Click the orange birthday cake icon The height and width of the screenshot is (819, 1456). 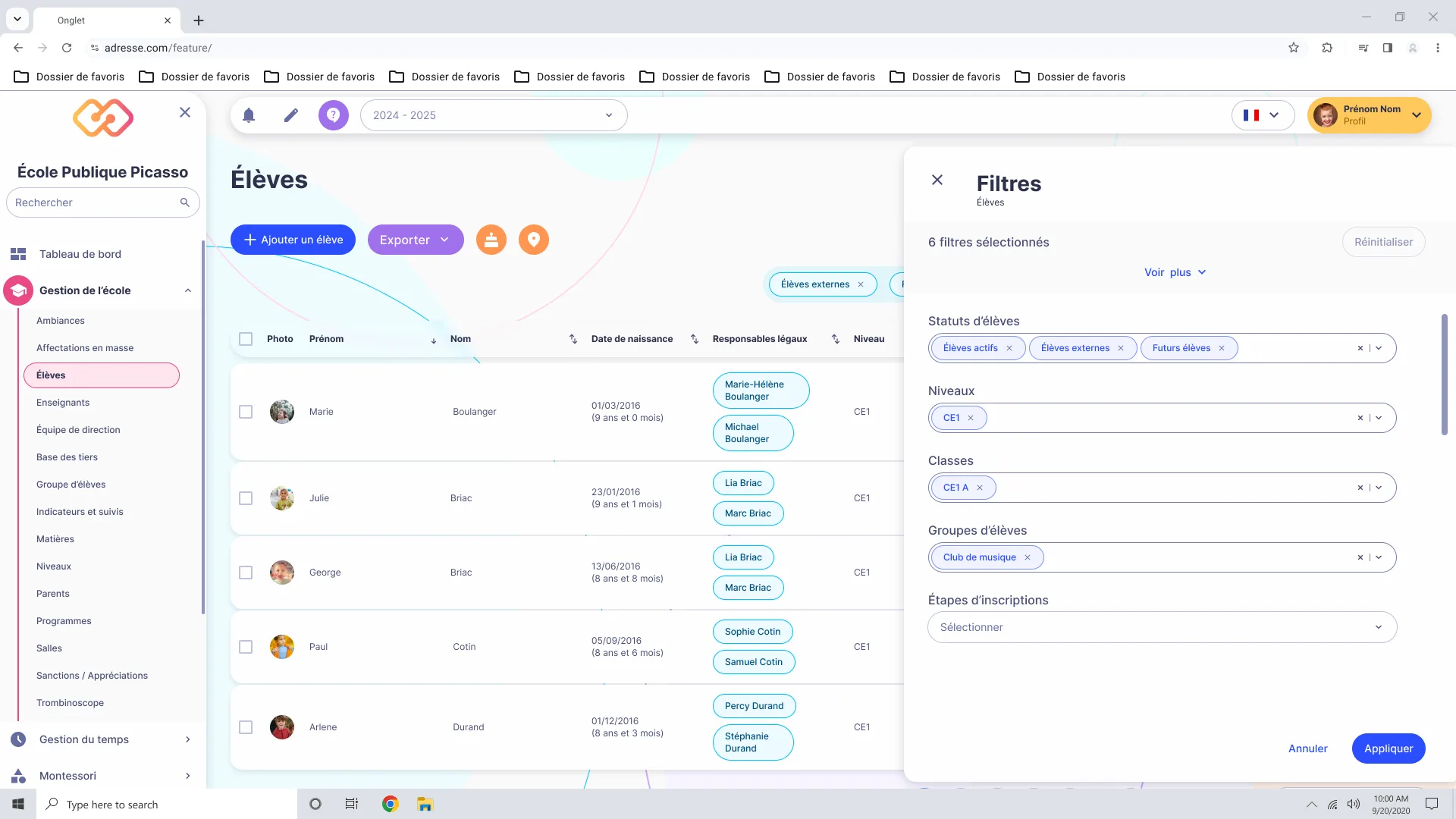click(x=491, y=240)
